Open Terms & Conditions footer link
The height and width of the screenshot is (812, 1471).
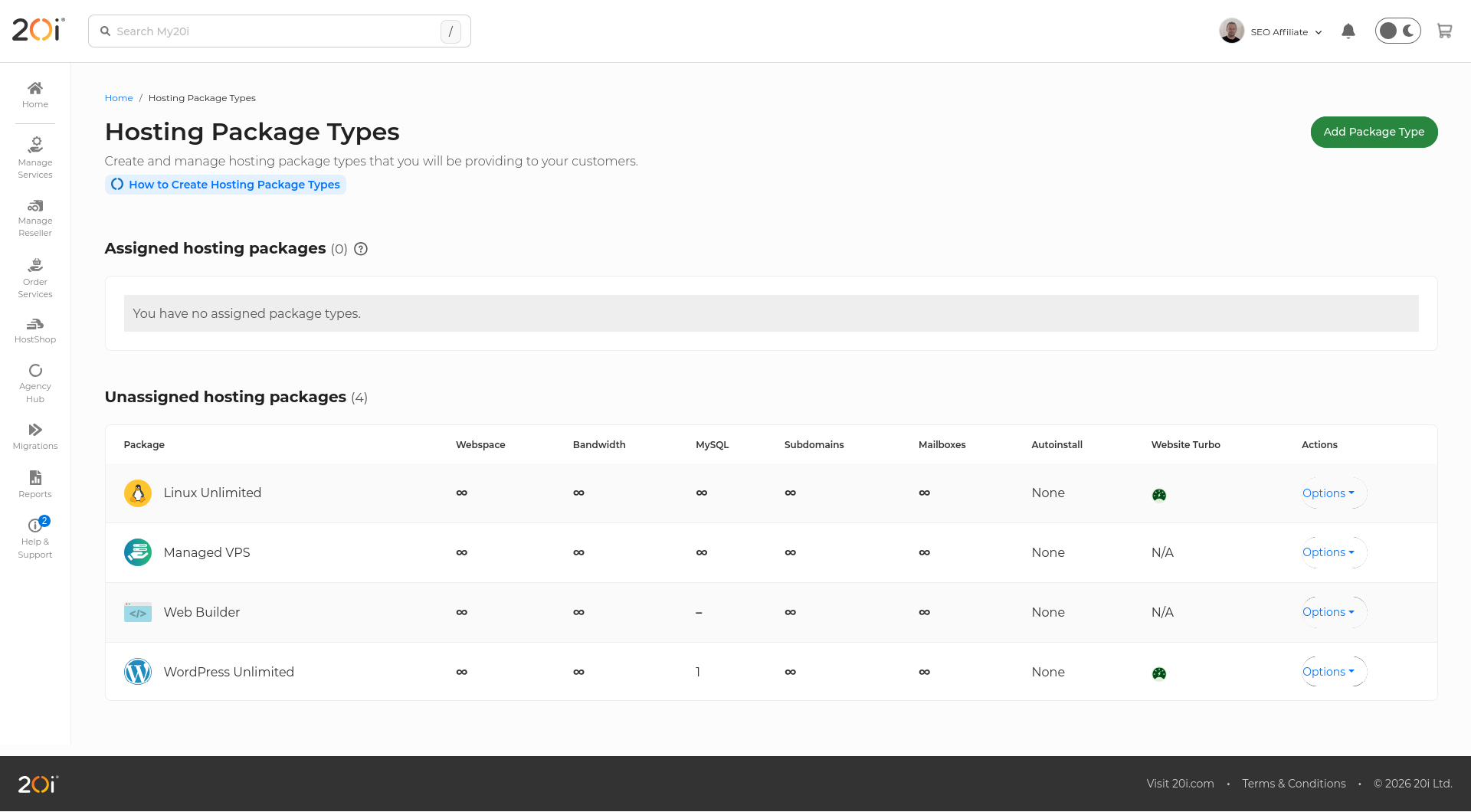coord(1293,784)
